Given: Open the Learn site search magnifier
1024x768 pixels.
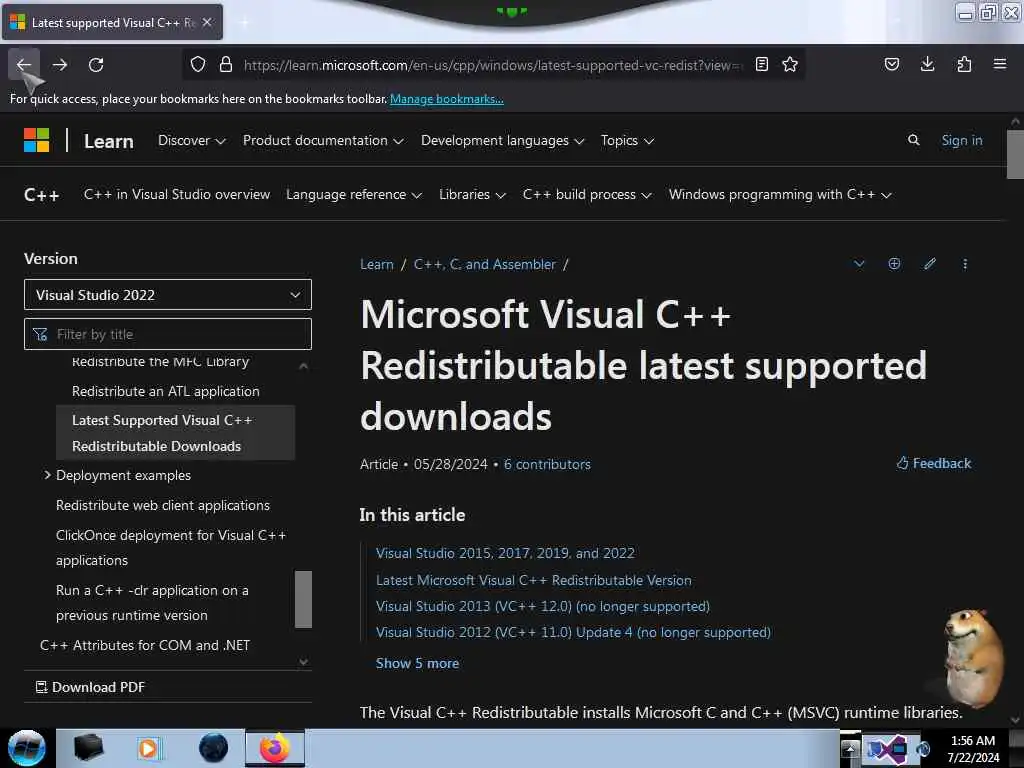Looking at the screenshot, I should pos(914,140).
